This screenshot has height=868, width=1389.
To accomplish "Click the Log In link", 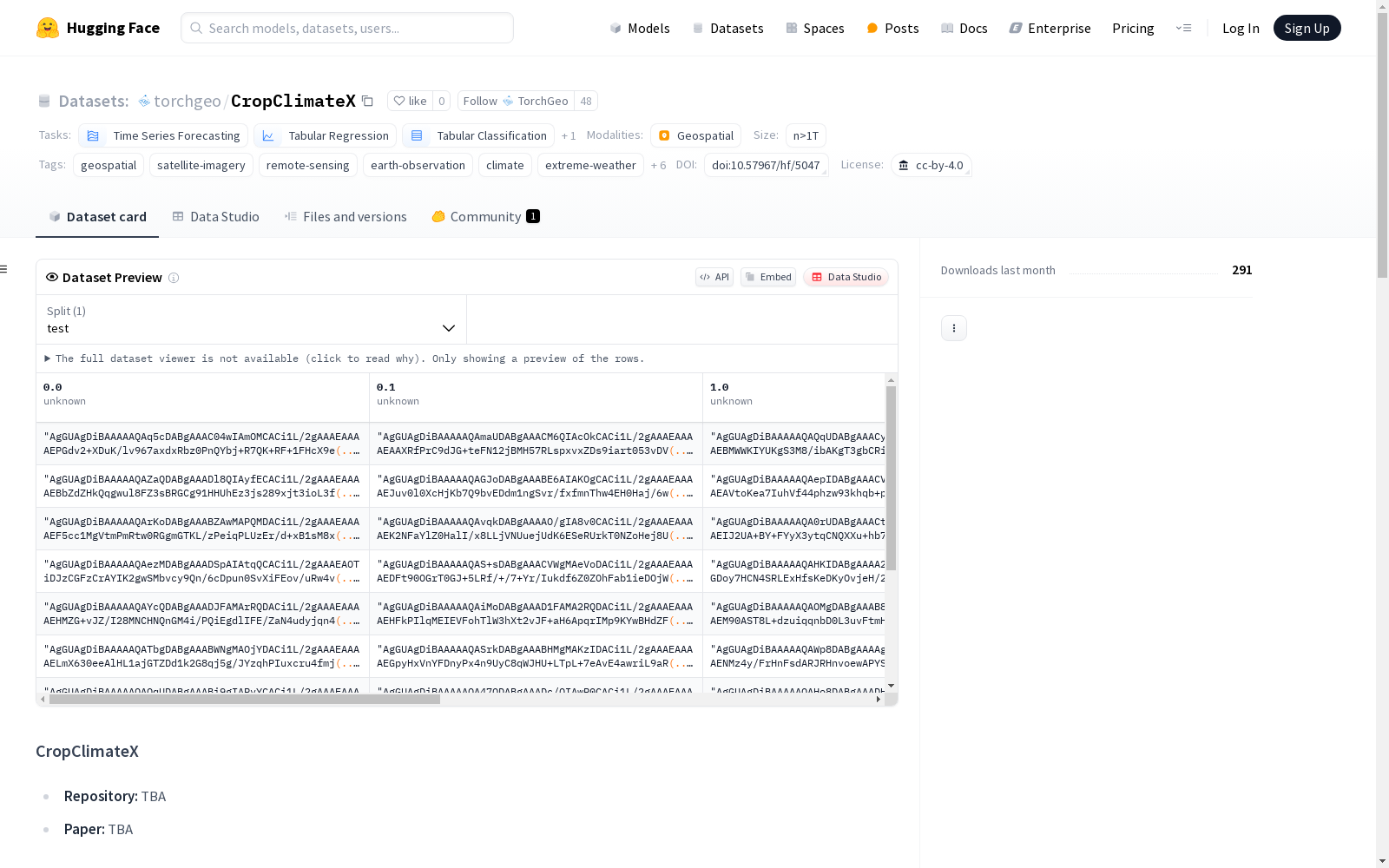I will tap(1241, 28).
